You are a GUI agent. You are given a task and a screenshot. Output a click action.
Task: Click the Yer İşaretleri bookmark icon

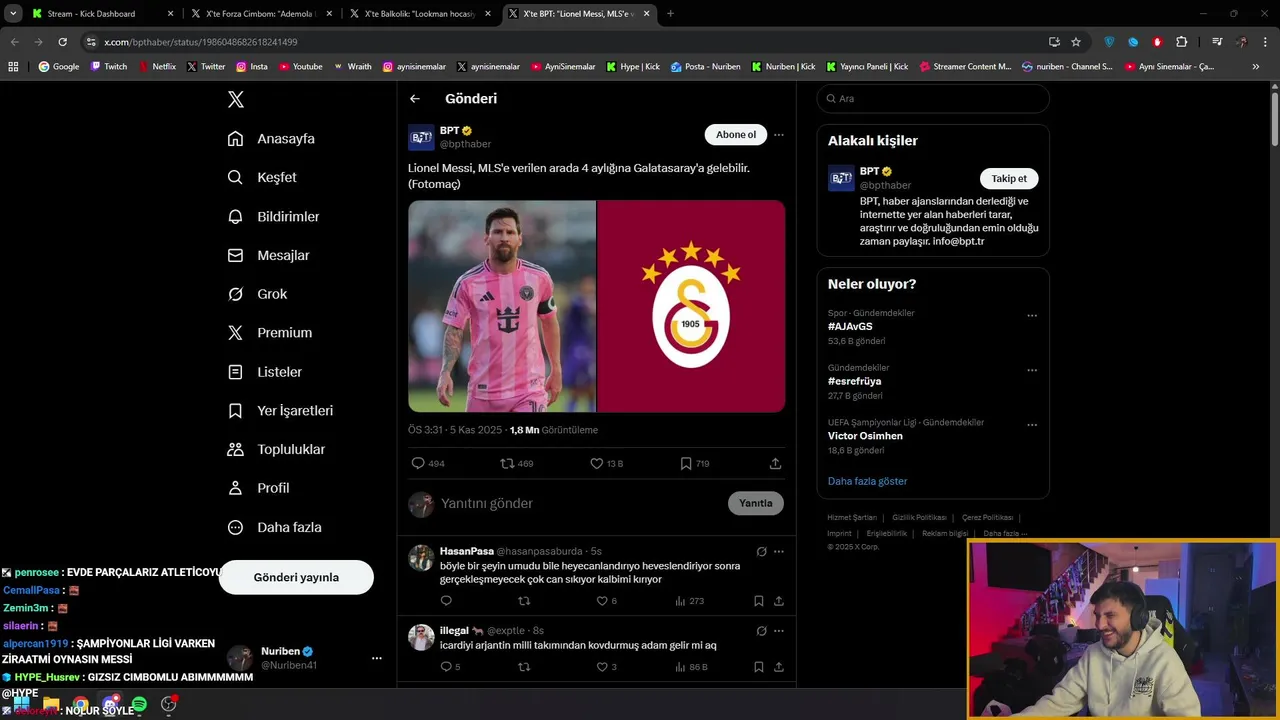[x=235, y=411]
